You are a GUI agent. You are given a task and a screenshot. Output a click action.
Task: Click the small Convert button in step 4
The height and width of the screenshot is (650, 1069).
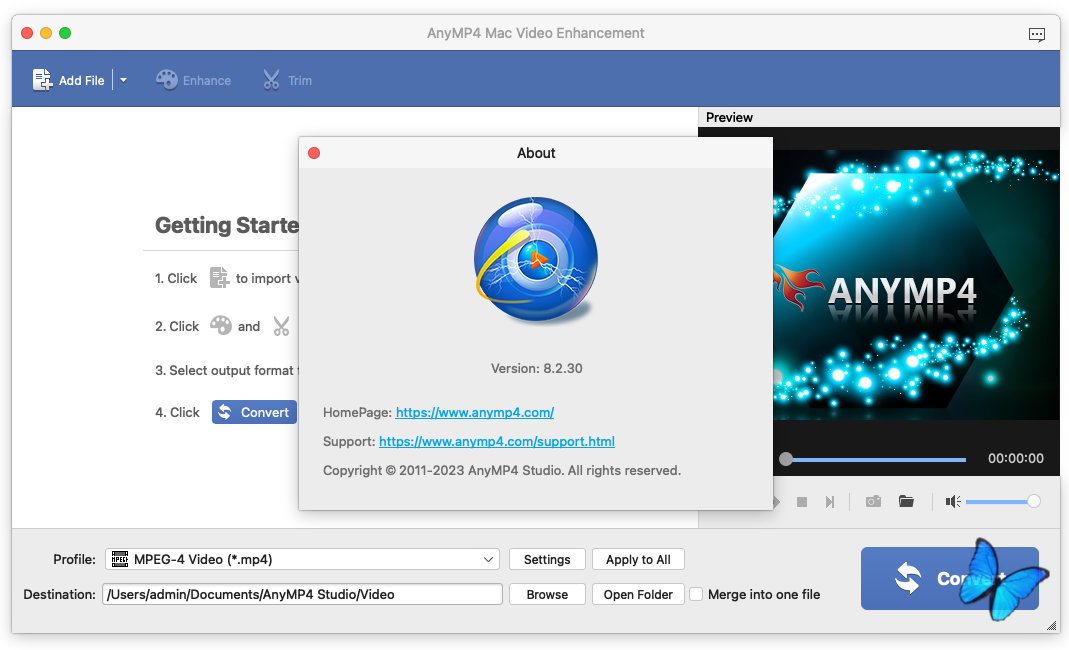pos(254,412)
